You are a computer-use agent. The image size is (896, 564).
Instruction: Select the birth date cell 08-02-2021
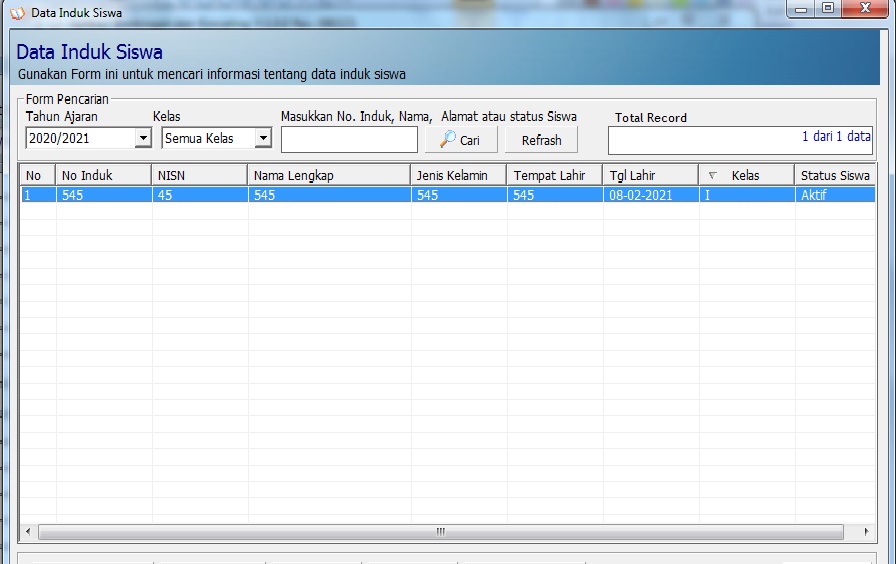pos(651,195)
